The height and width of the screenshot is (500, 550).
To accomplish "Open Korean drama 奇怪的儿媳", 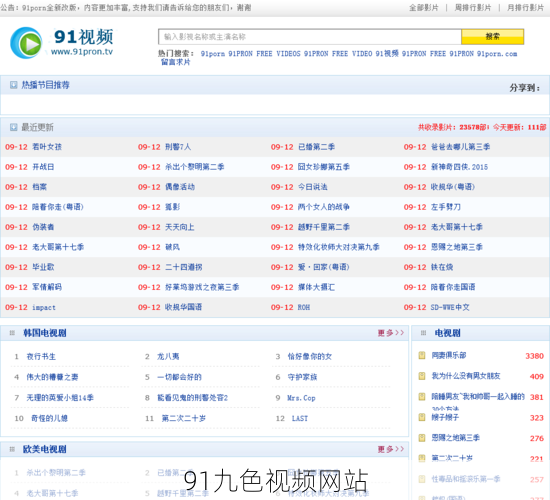I will (49, 418).
